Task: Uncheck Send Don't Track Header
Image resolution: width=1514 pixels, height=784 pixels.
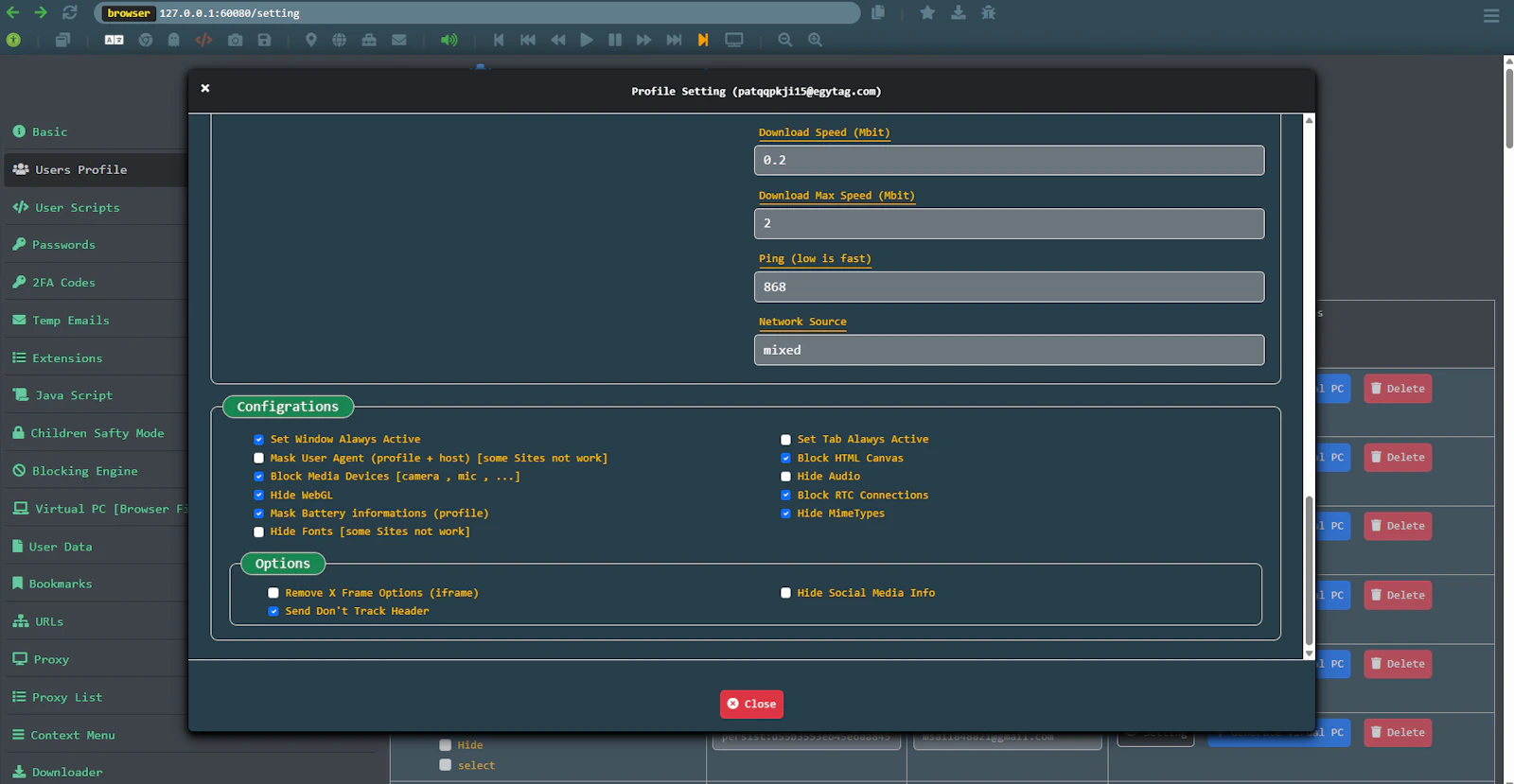Action: coord(273,611)
